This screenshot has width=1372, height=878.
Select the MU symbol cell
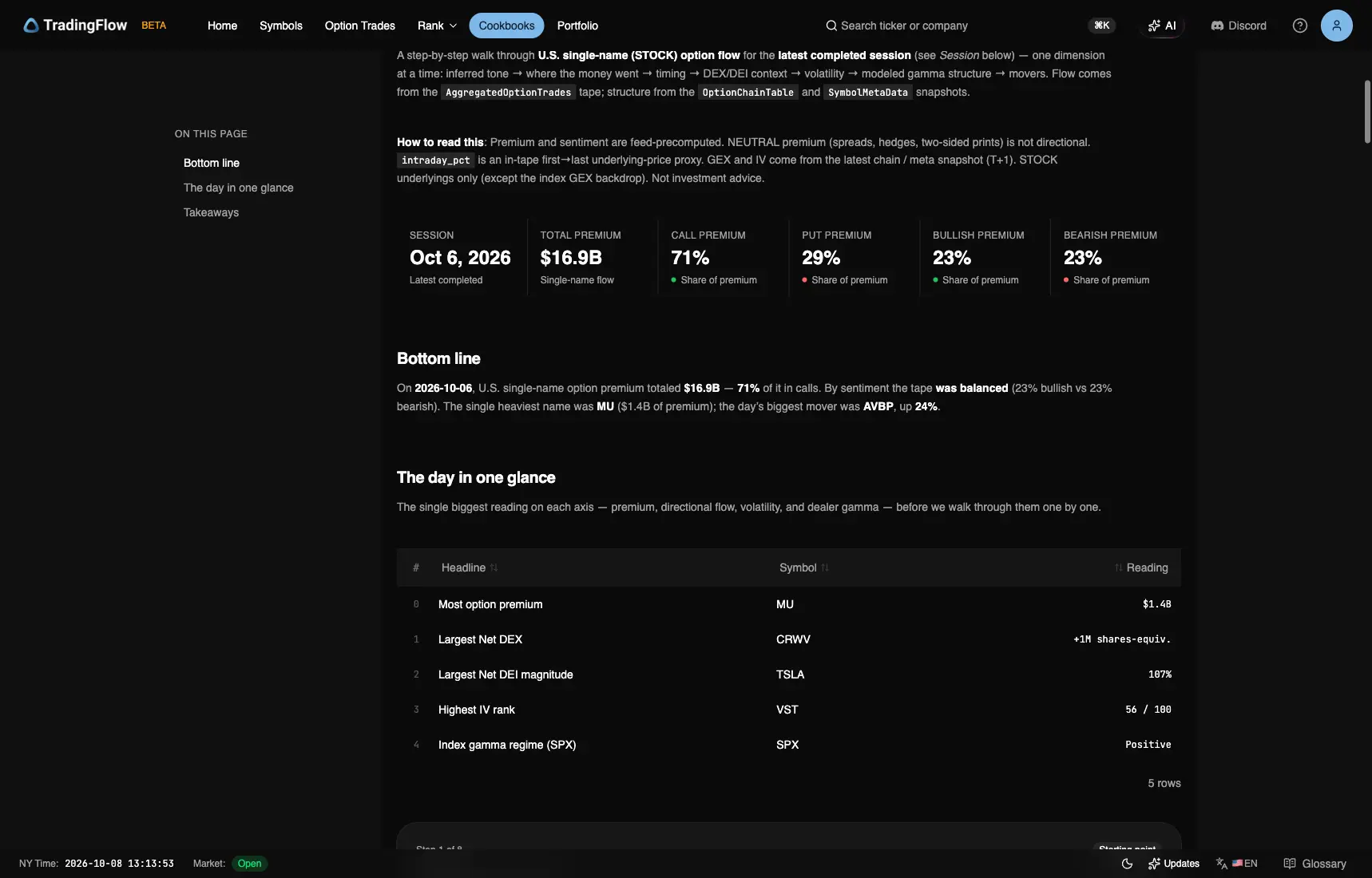click(785, 604)
